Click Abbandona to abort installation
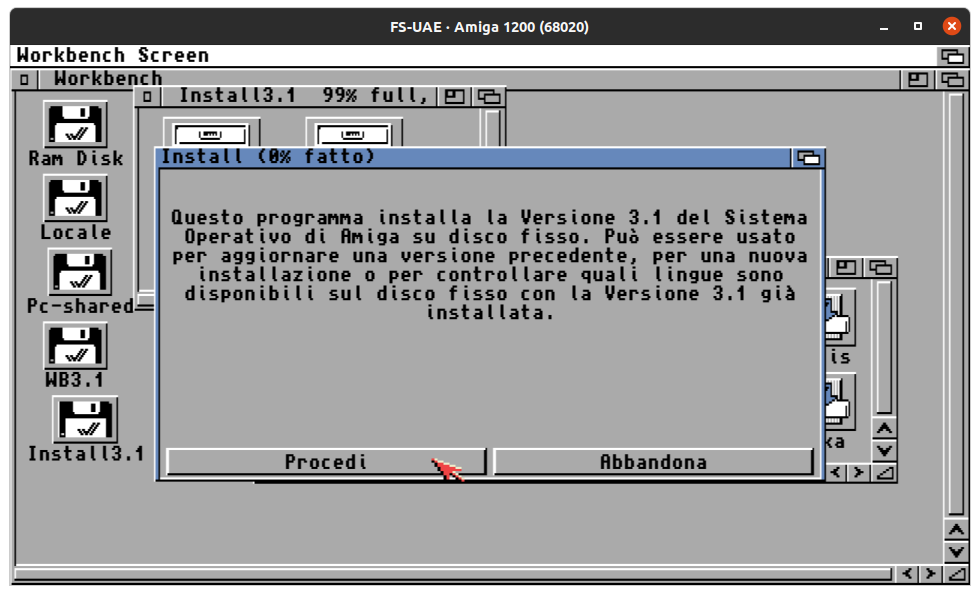The height and width of the screenshot is (595, 980). click(653, 462)
